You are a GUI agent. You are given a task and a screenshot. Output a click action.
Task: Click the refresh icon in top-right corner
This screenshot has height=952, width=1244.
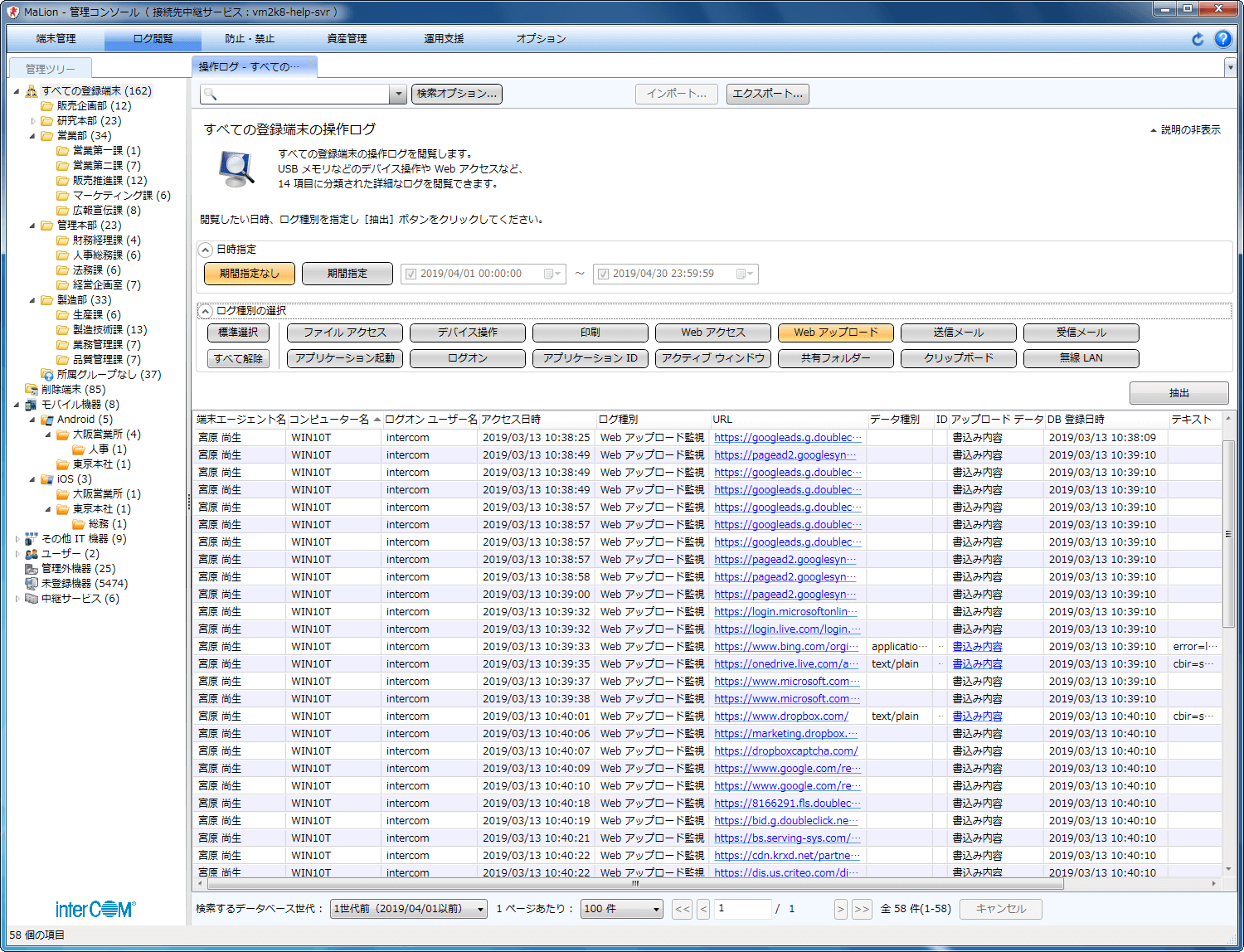(1198, 39)
